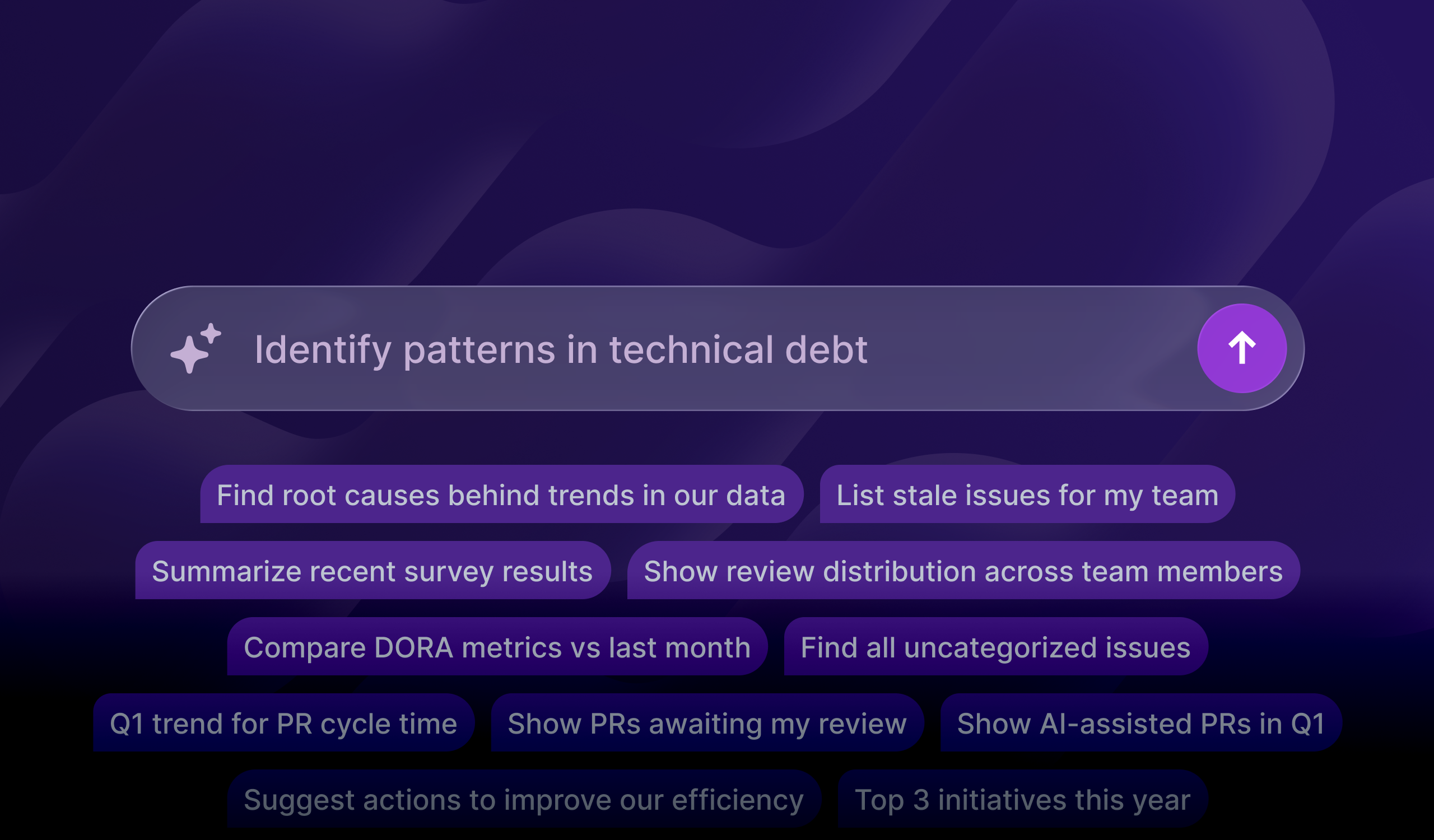
Task: Select "Show review distribution across team members"
Action: click(963, 571)
